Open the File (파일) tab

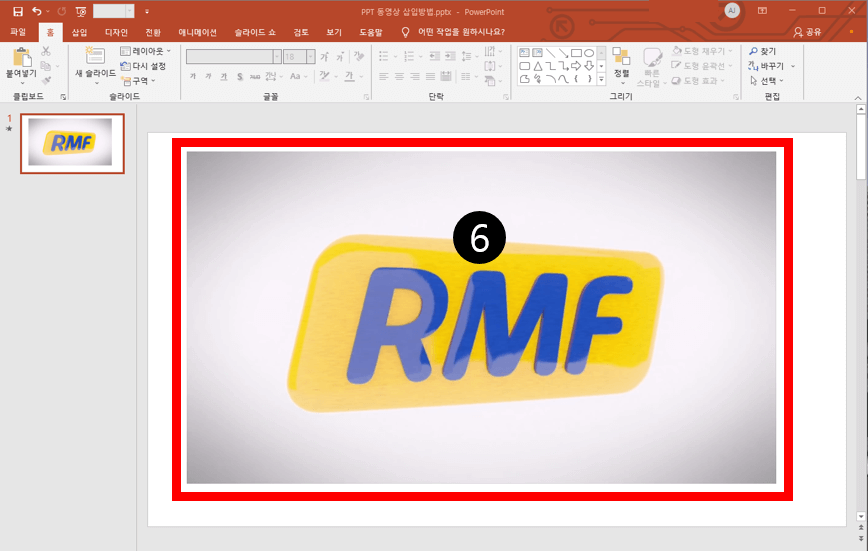click(x=18, y=32)
